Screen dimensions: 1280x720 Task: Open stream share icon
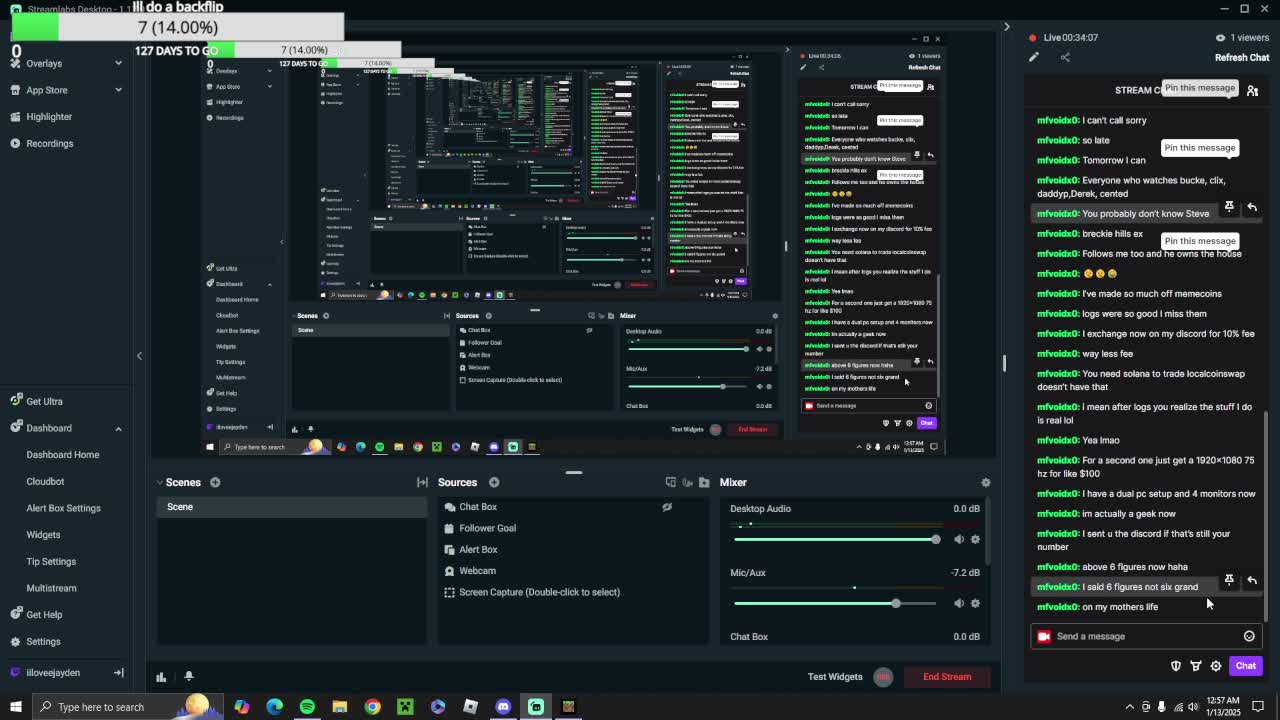1065,57
